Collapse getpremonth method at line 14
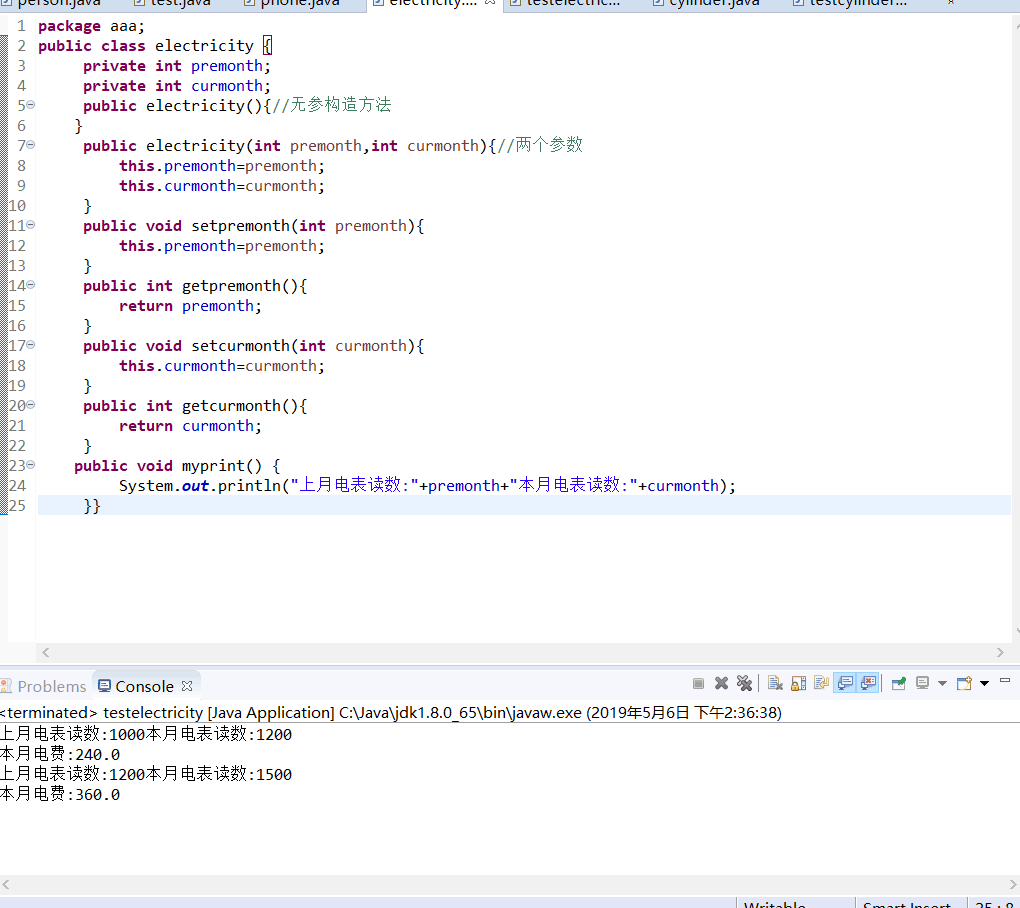 (x=31, y=285)
